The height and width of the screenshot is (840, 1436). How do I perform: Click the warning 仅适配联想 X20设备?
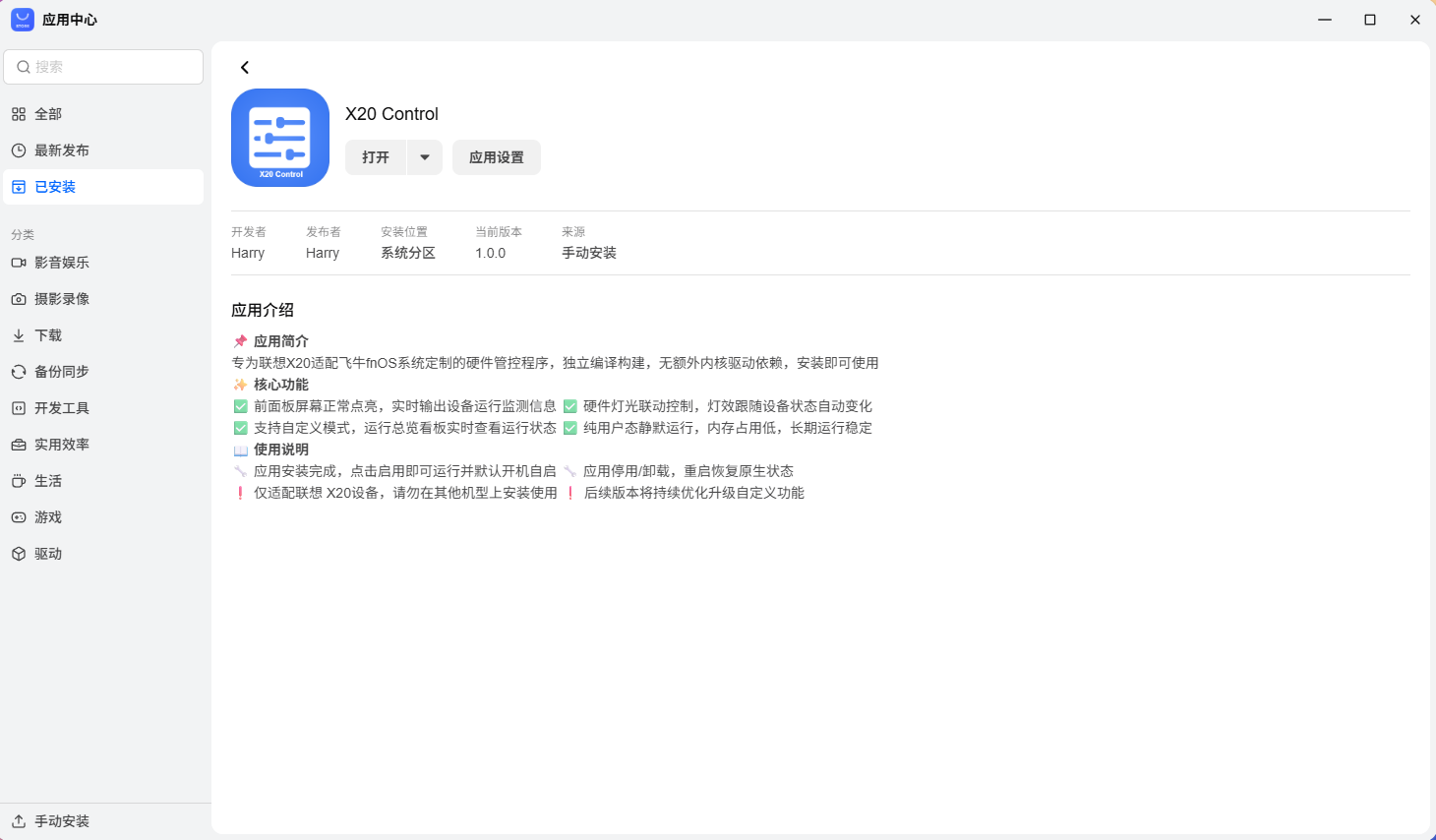click(x=317, y=493)
